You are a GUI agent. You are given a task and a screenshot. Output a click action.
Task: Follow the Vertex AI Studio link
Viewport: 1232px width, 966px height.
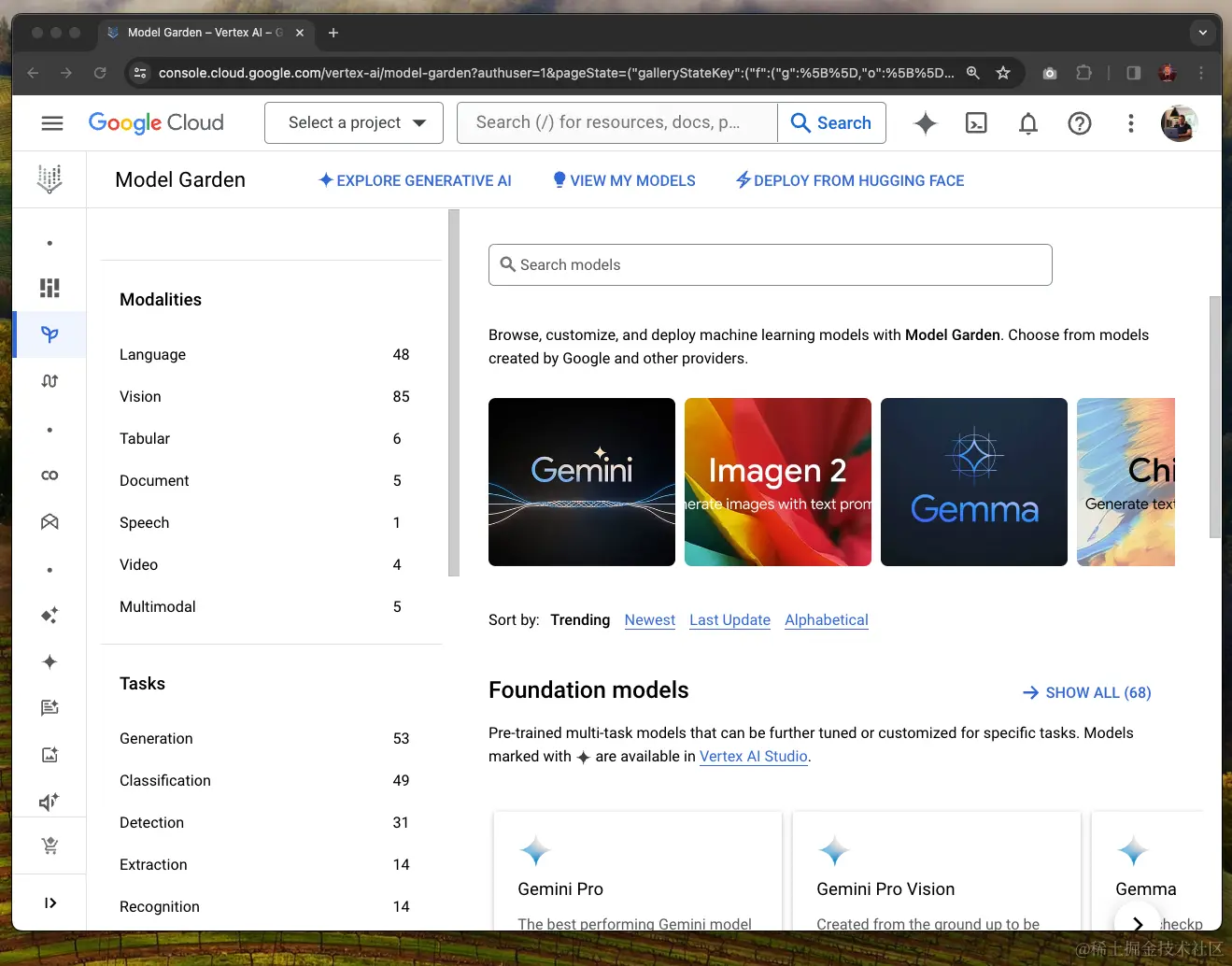coord(754,757)
